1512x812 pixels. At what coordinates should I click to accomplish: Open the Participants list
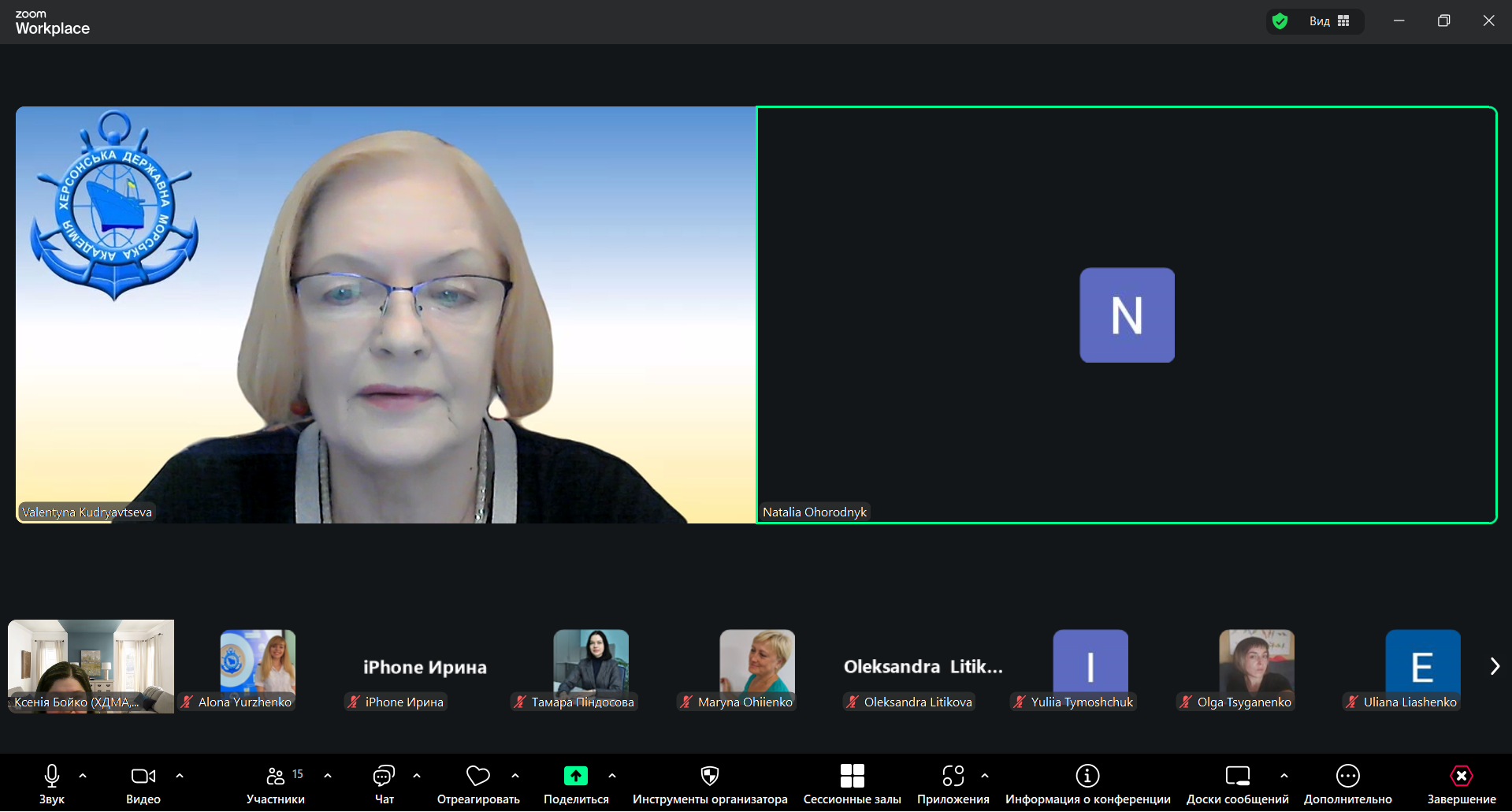tap(276, 777)
